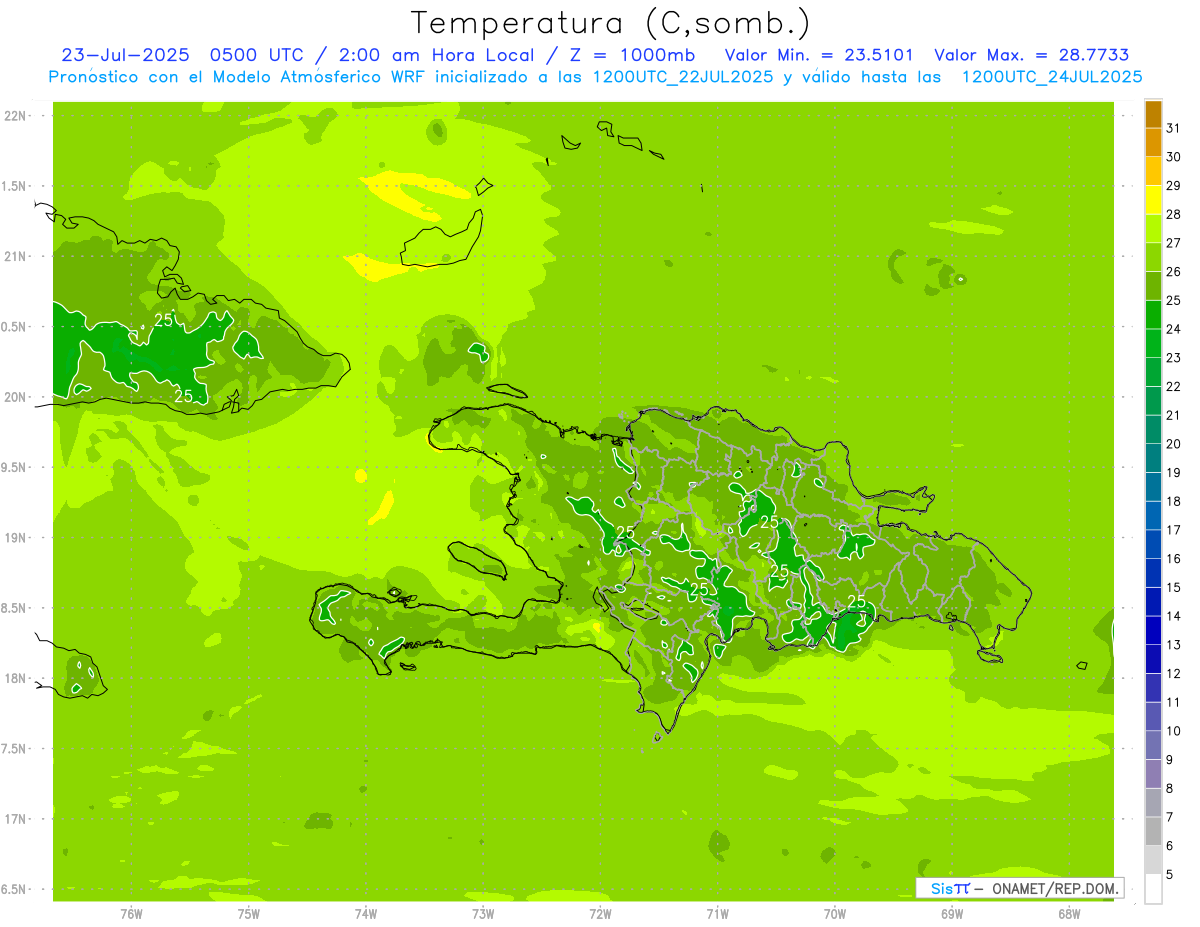The image size is (1200, 927).
Task: Click the legend value "30"
Action: [1173, 157]
